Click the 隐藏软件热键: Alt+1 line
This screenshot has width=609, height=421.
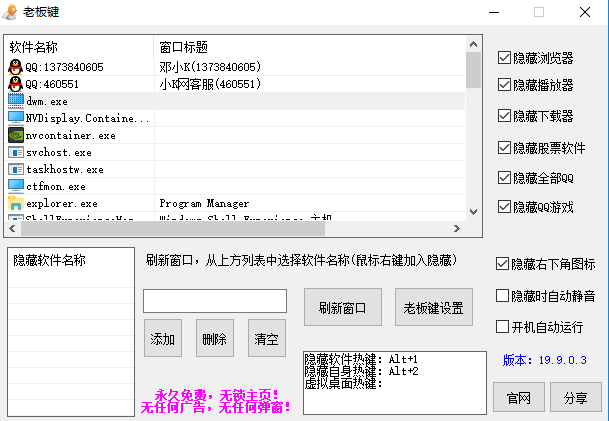coord(361,359)
